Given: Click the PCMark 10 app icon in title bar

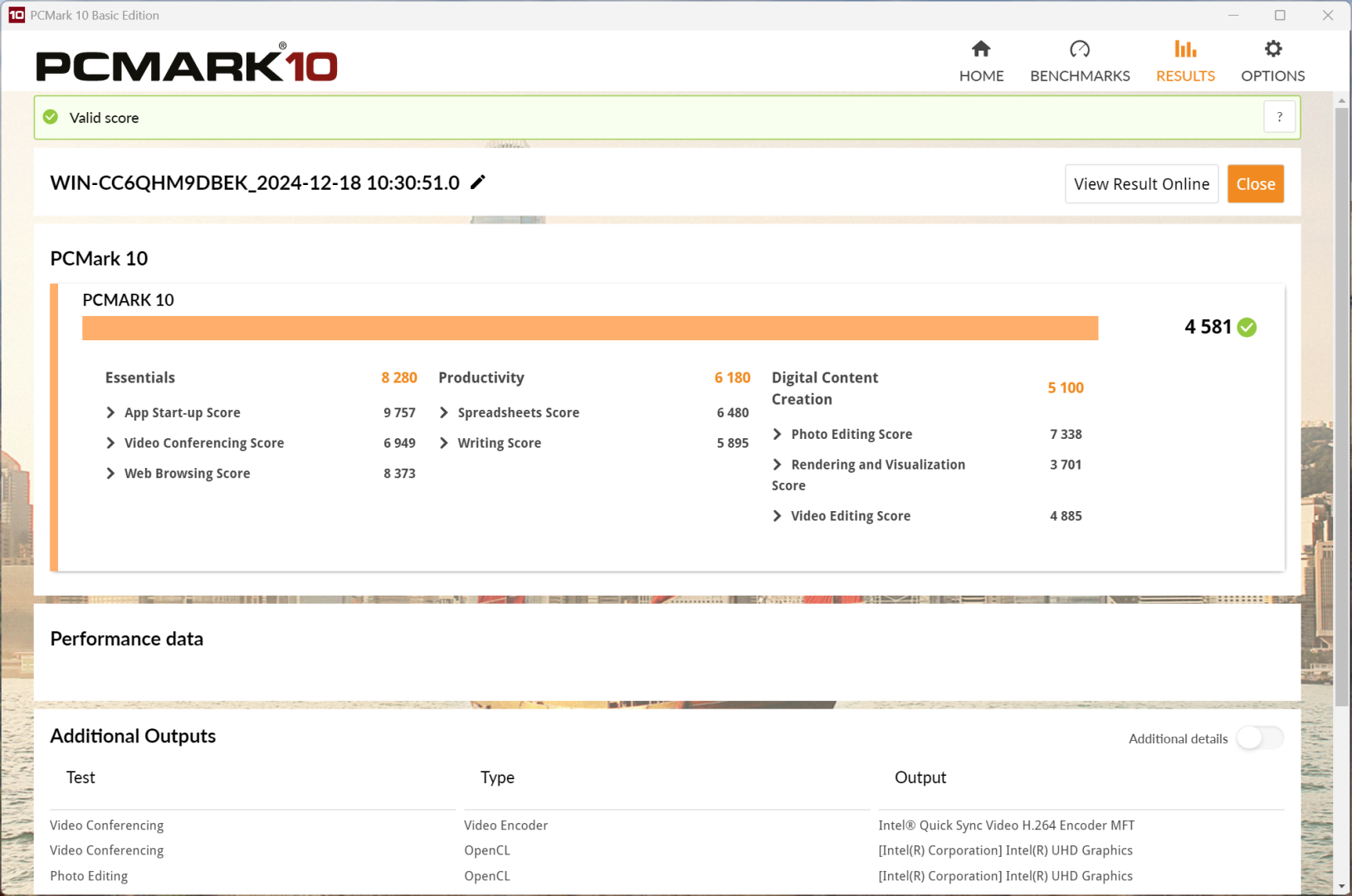Looking at the screenshot, I should (17, 15).
